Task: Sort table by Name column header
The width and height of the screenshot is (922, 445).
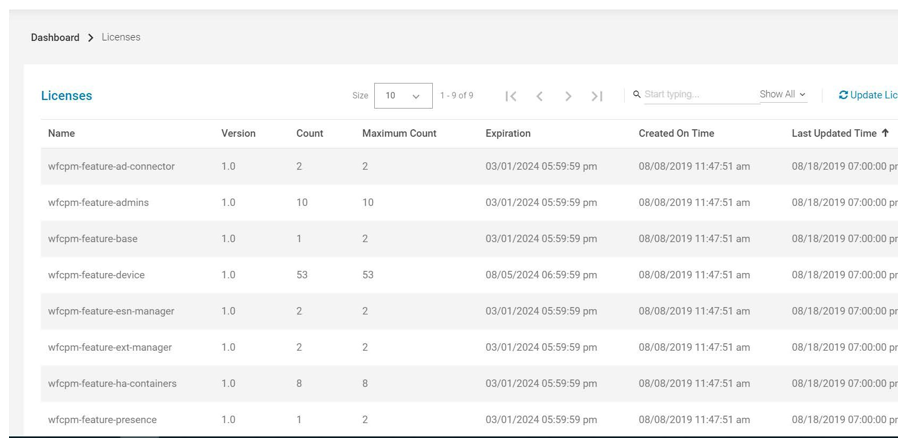Action: pos(61,133)
